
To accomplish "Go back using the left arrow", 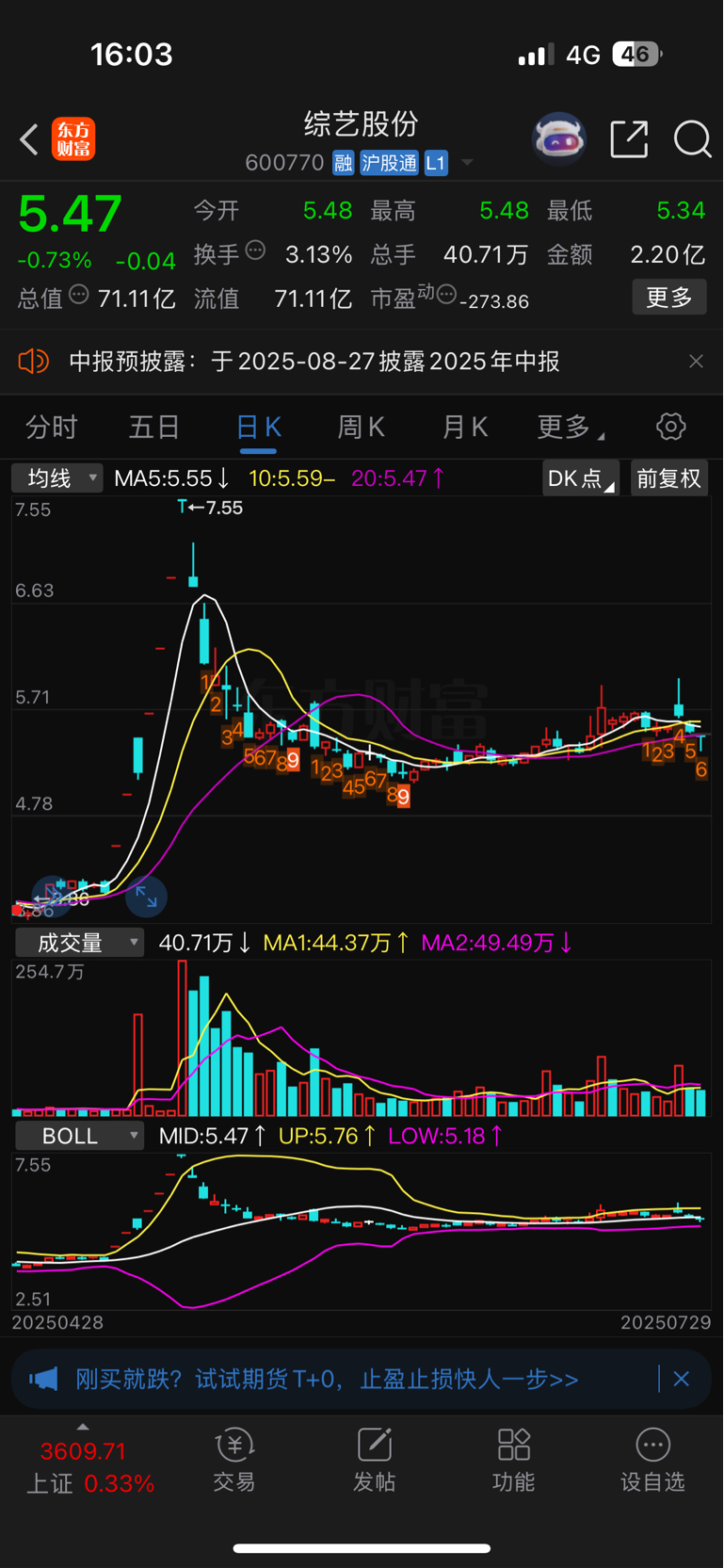I will tap(29, 139).
